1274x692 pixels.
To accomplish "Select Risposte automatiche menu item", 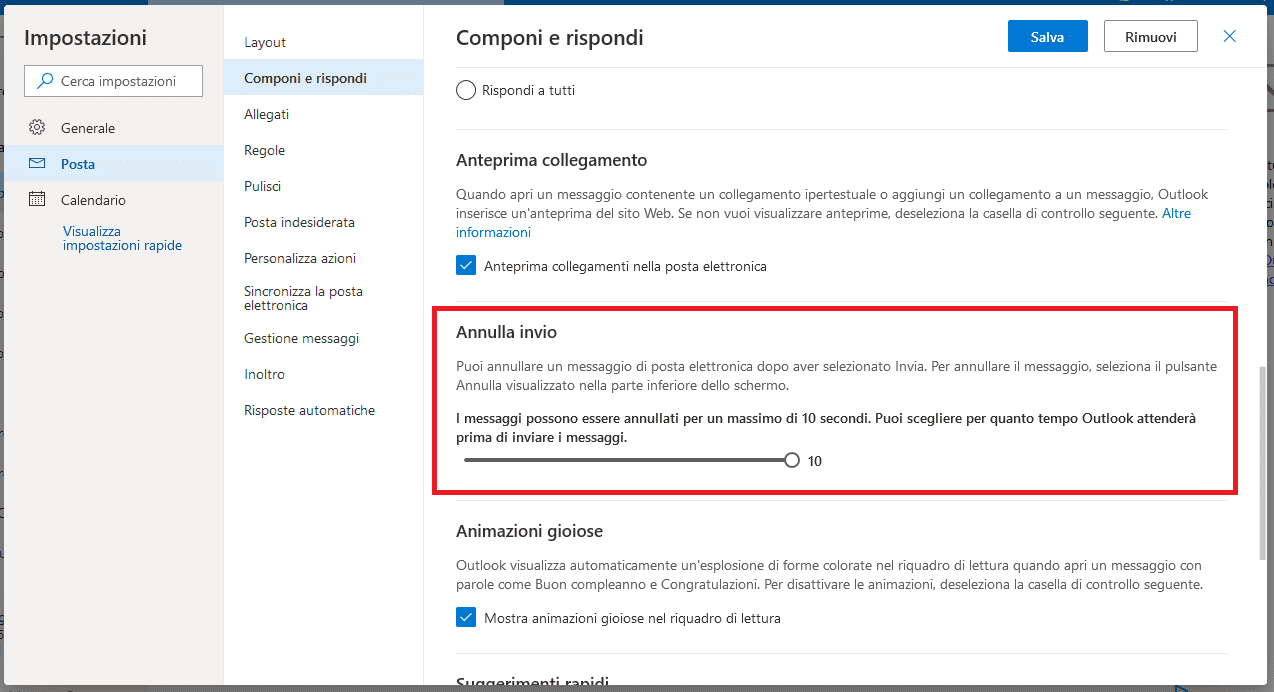I will point(309,410).
